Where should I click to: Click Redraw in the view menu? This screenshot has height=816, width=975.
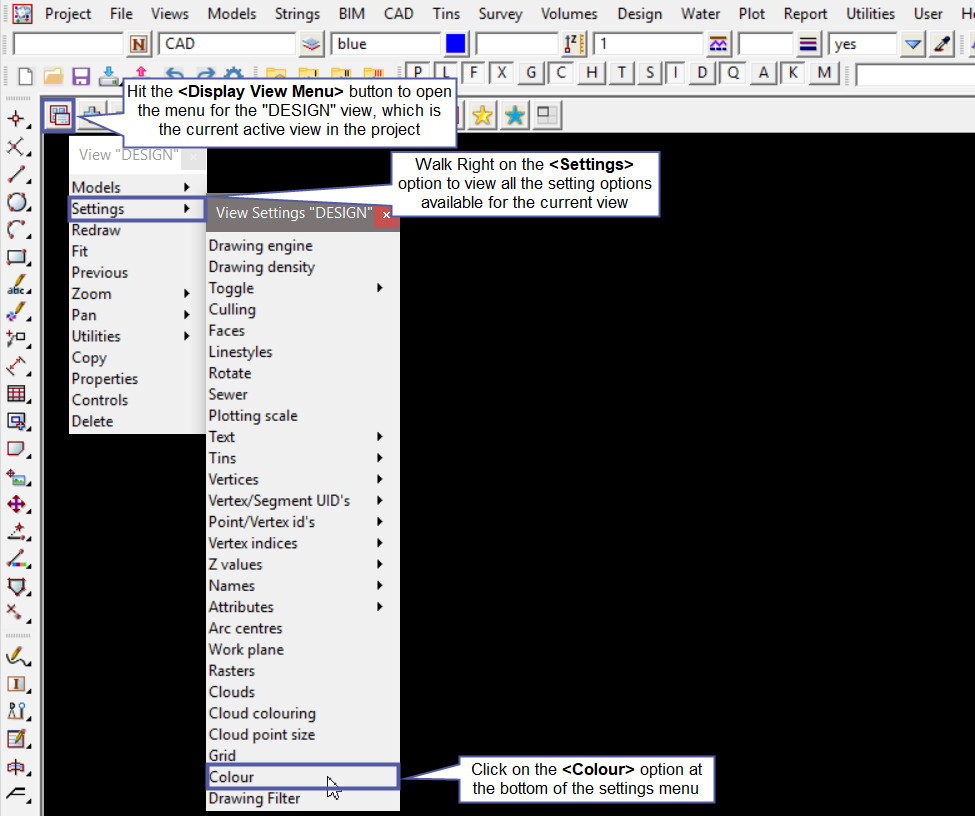[96, 230]
